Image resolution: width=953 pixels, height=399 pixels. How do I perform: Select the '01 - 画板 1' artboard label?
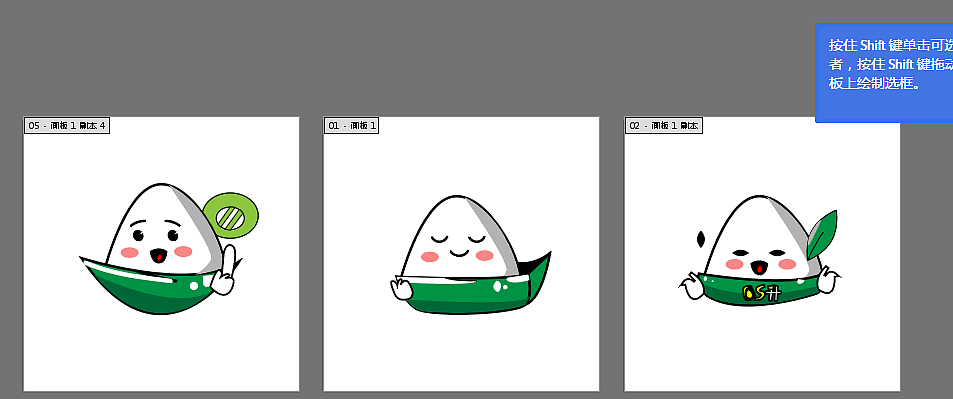coord(351,126)
